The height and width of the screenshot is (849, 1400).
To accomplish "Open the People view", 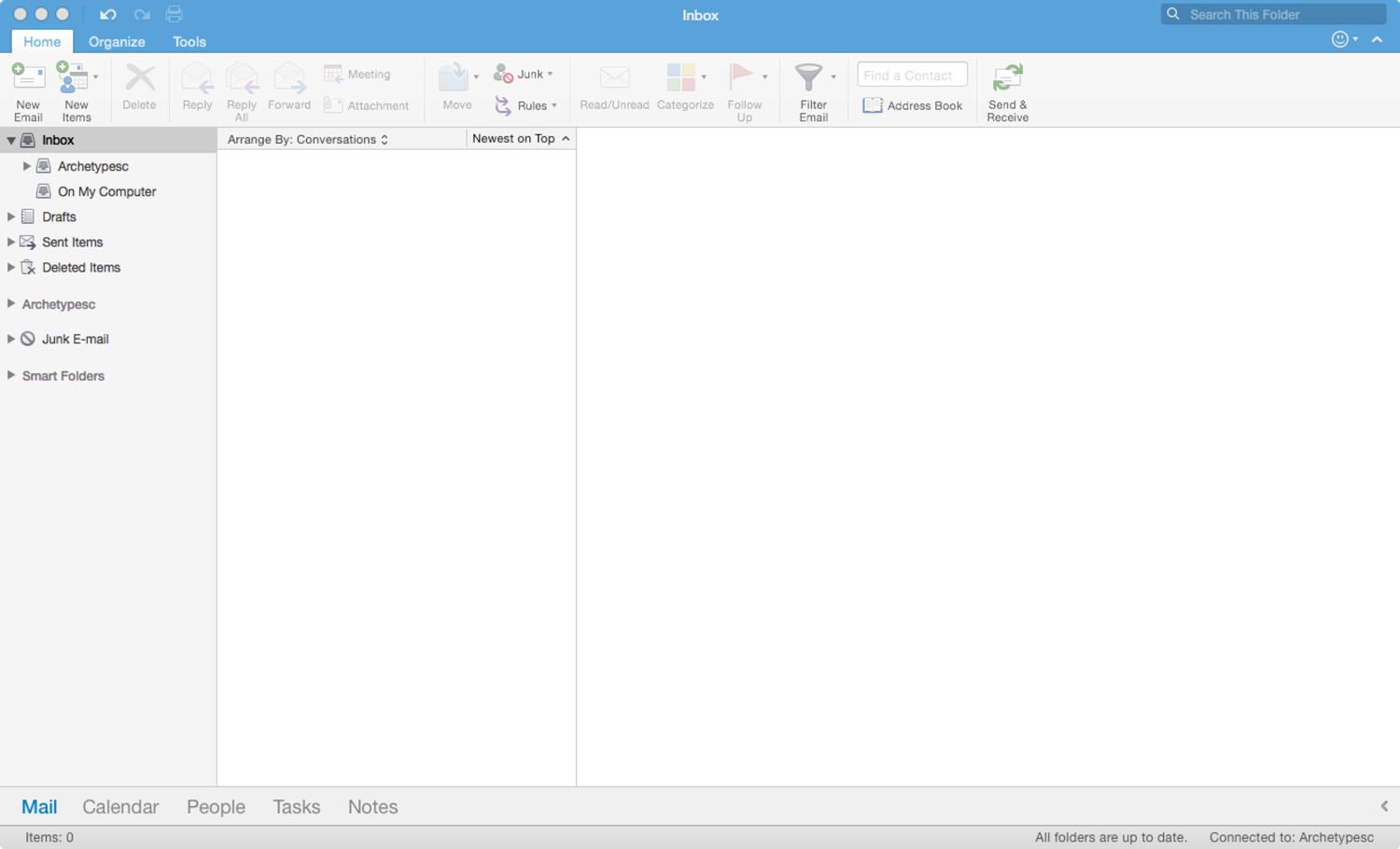I will point(216,807).
